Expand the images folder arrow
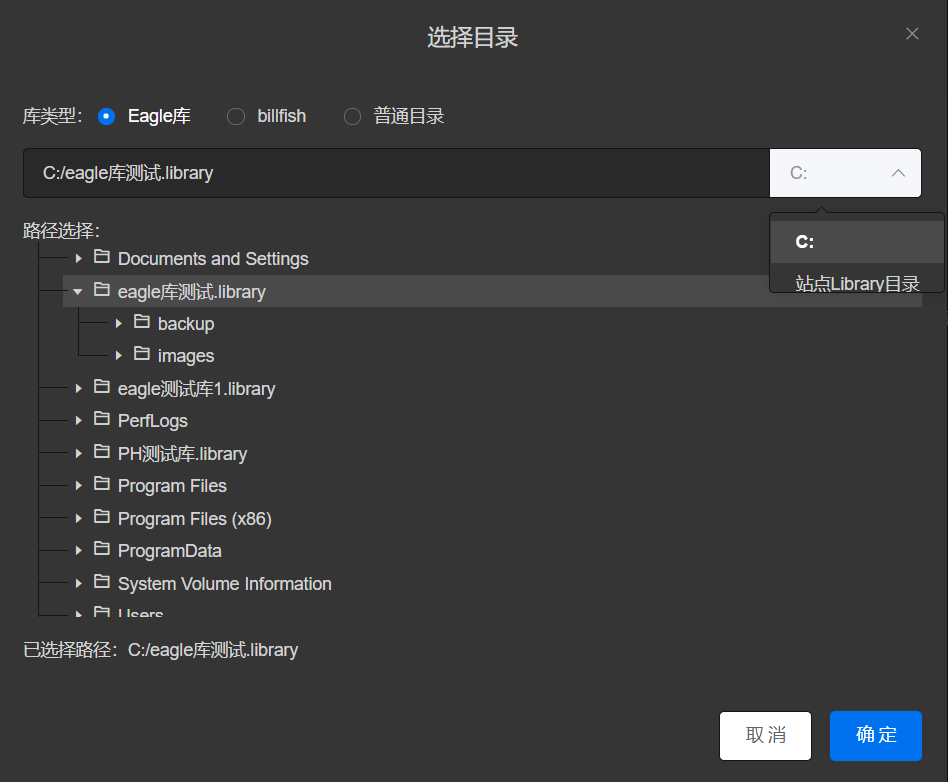The width and height of the screenshot is (948, 782). point(118,356)
